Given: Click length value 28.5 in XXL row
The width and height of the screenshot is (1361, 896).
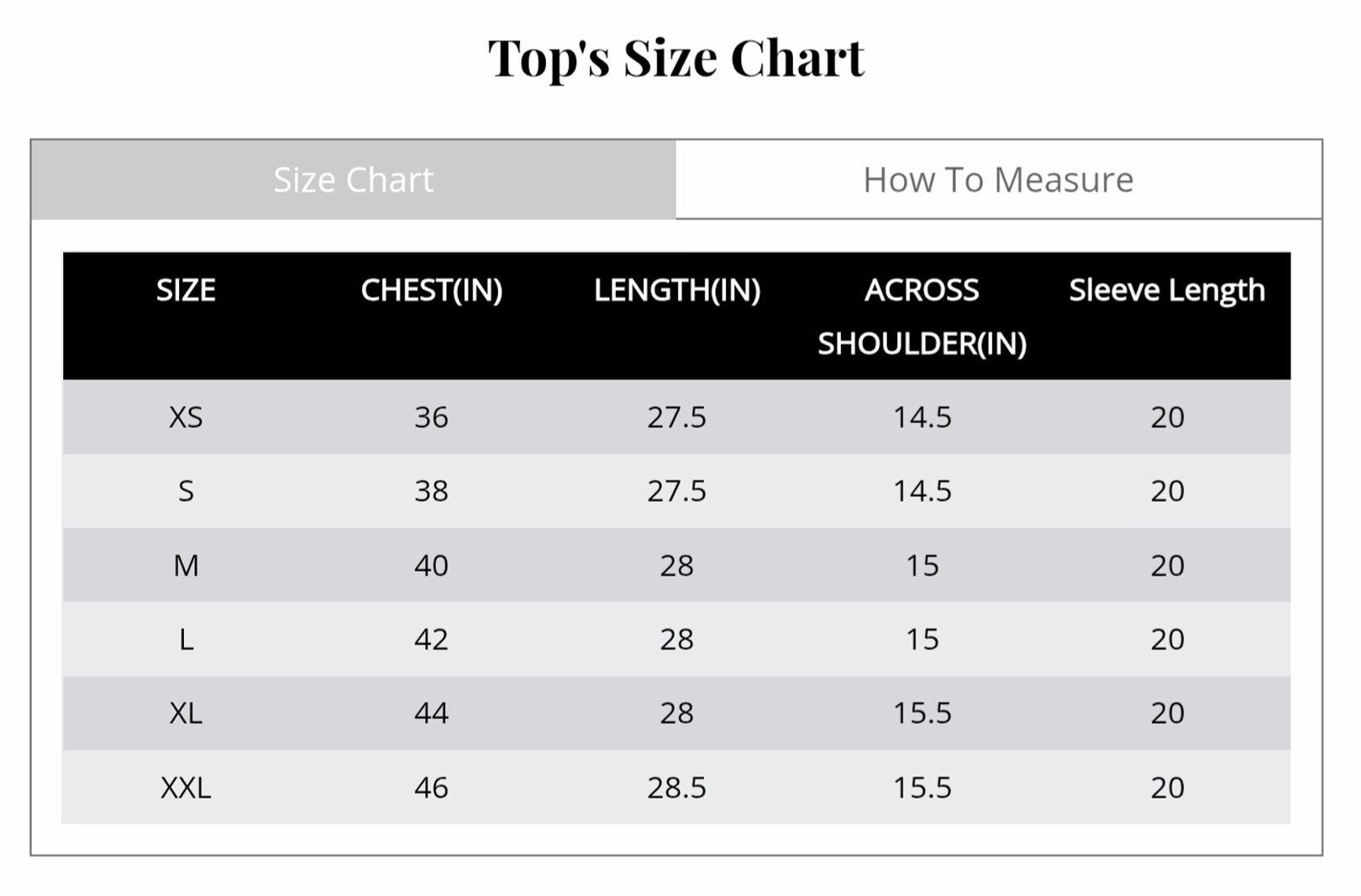Looking at the screenshot, I should point(676,788).
